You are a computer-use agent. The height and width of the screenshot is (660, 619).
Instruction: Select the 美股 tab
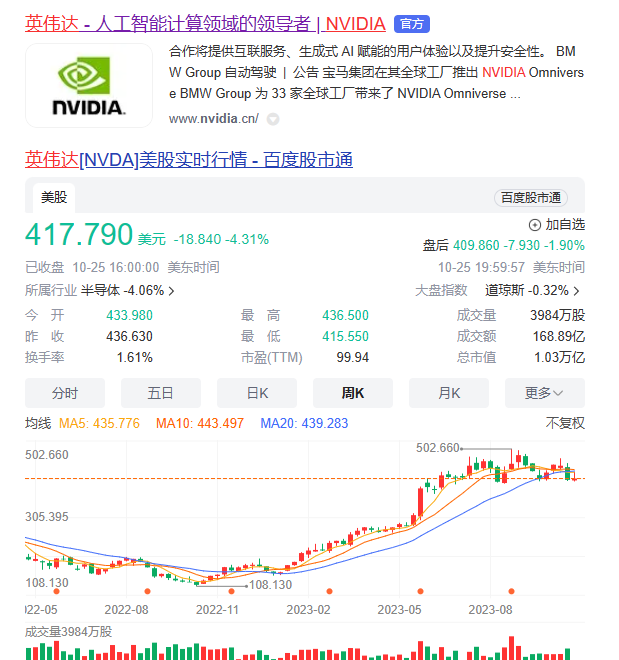pos(54,197)
